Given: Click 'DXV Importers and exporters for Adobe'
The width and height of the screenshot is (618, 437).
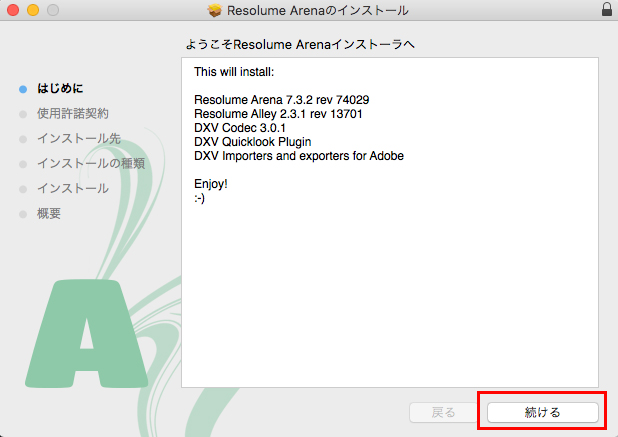Looking at the screenshot, I should pos(299,156).
